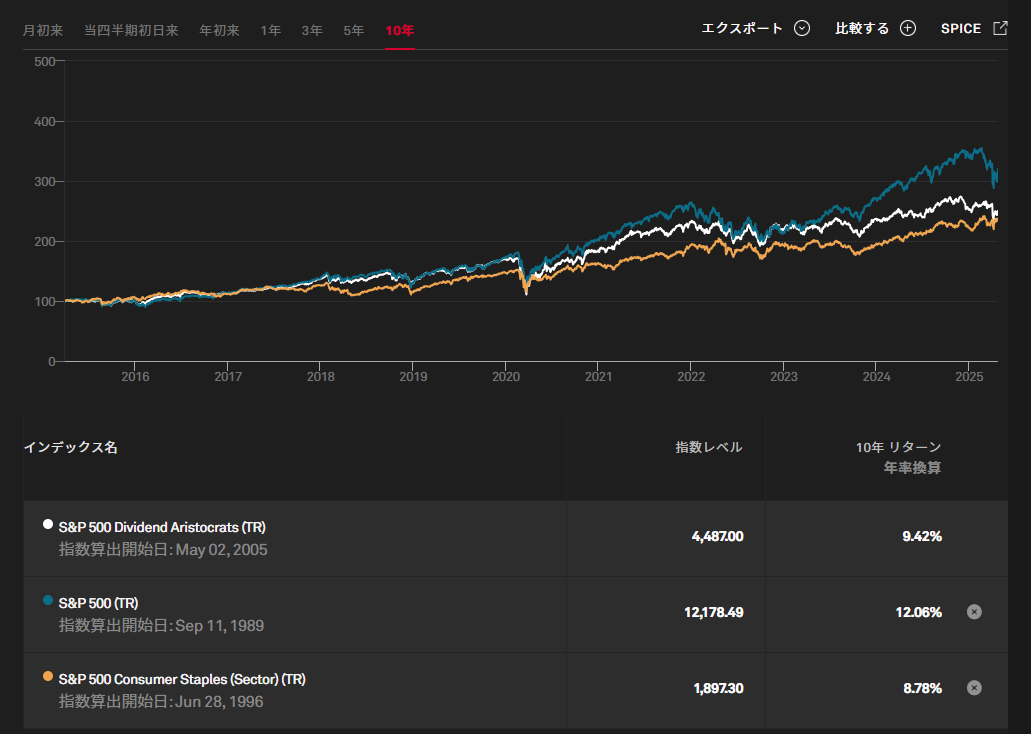Image resolution: width=1031 pixels, height=734 pixels.
Task: Click the 300 y-axis label
Action: pyautogui.click(x=45, y=182)
